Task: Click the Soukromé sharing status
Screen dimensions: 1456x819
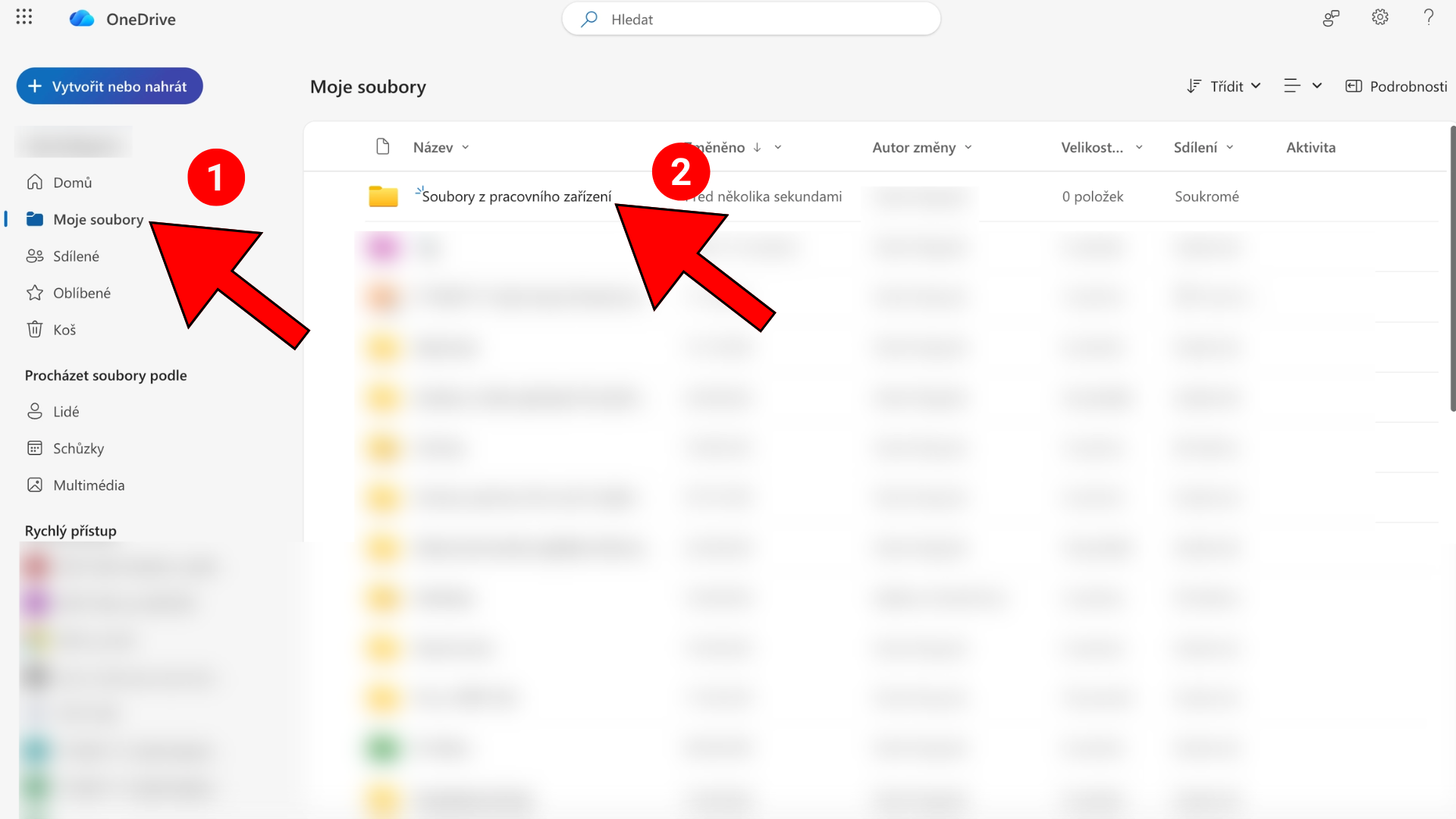Action: coord(1207,197)
